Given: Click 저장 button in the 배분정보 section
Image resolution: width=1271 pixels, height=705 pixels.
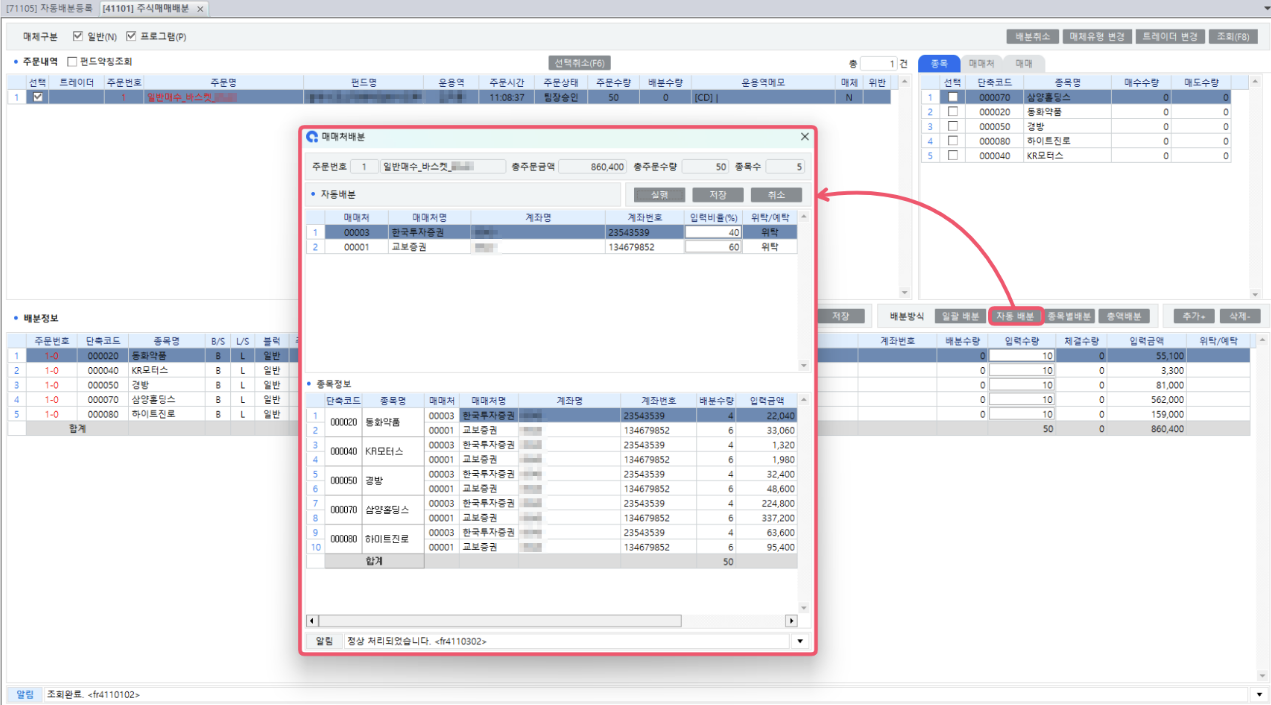Looking at the screenshot, I should 841,316.
